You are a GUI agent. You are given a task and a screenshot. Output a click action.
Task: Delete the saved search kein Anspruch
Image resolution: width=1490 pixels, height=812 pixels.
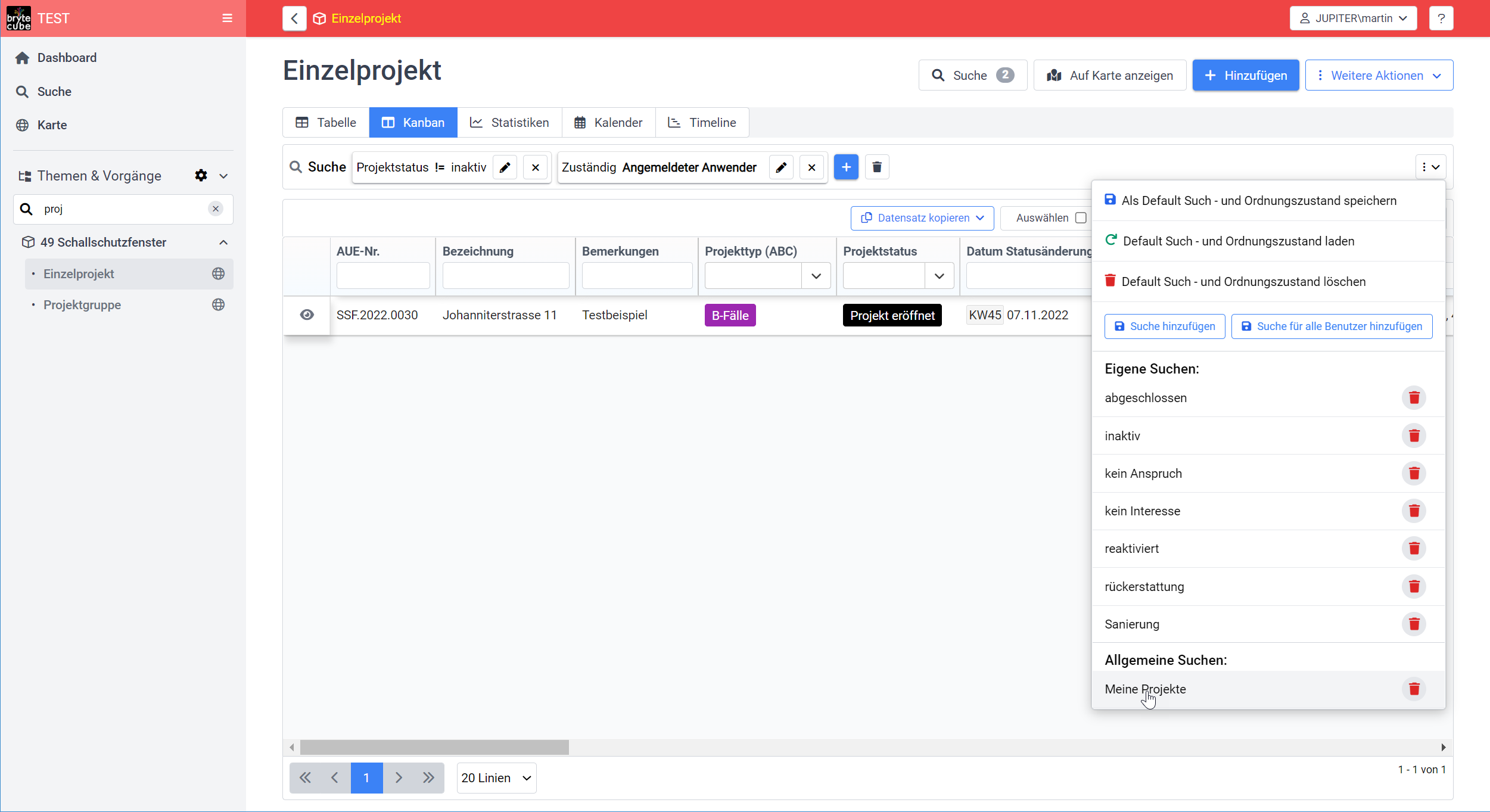coord(1414,473)
